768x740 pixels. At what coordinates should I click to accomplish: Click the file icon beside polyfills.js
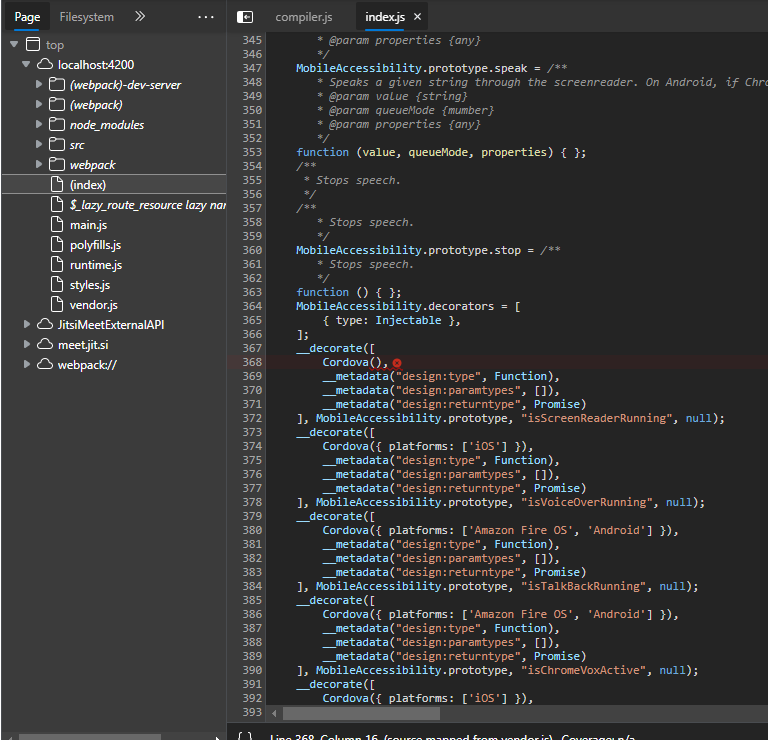(x=57, y=245)
